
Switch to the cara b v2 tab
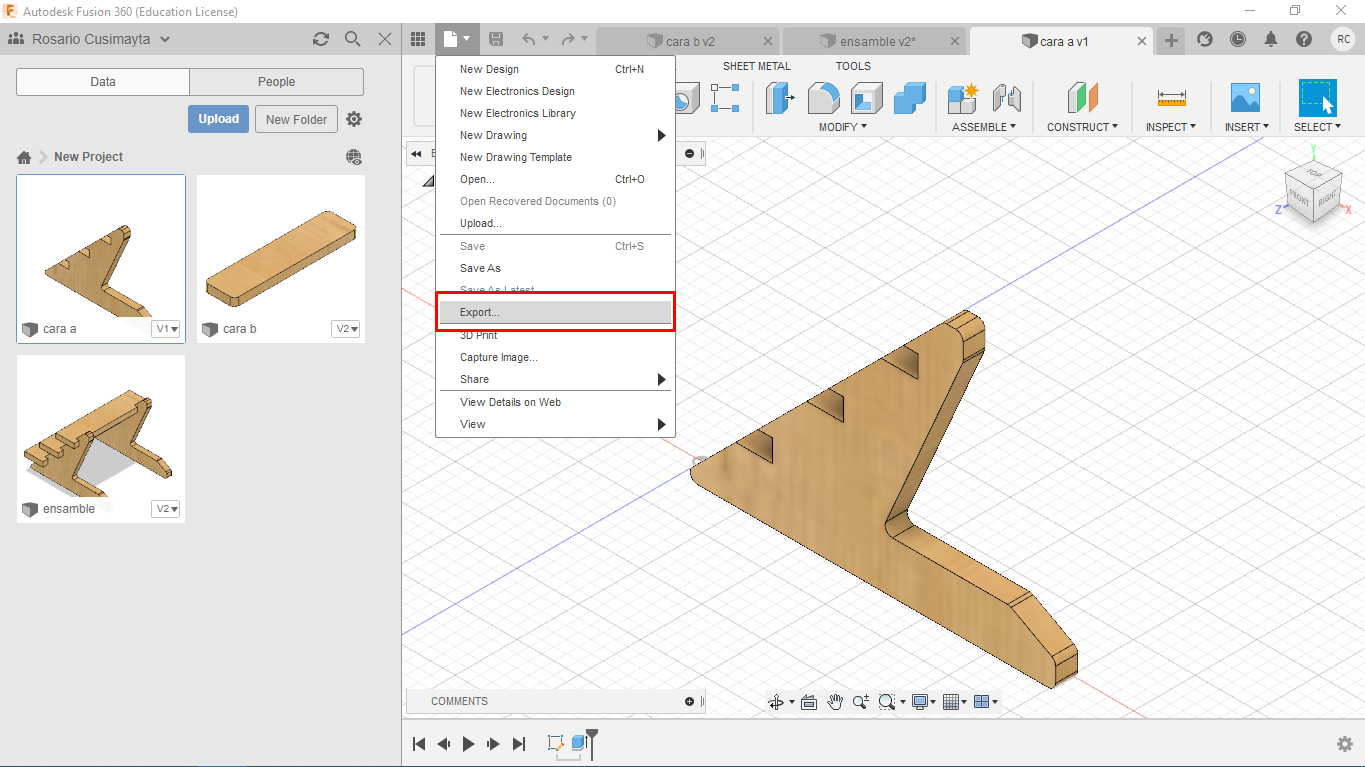tap(688, 41)
